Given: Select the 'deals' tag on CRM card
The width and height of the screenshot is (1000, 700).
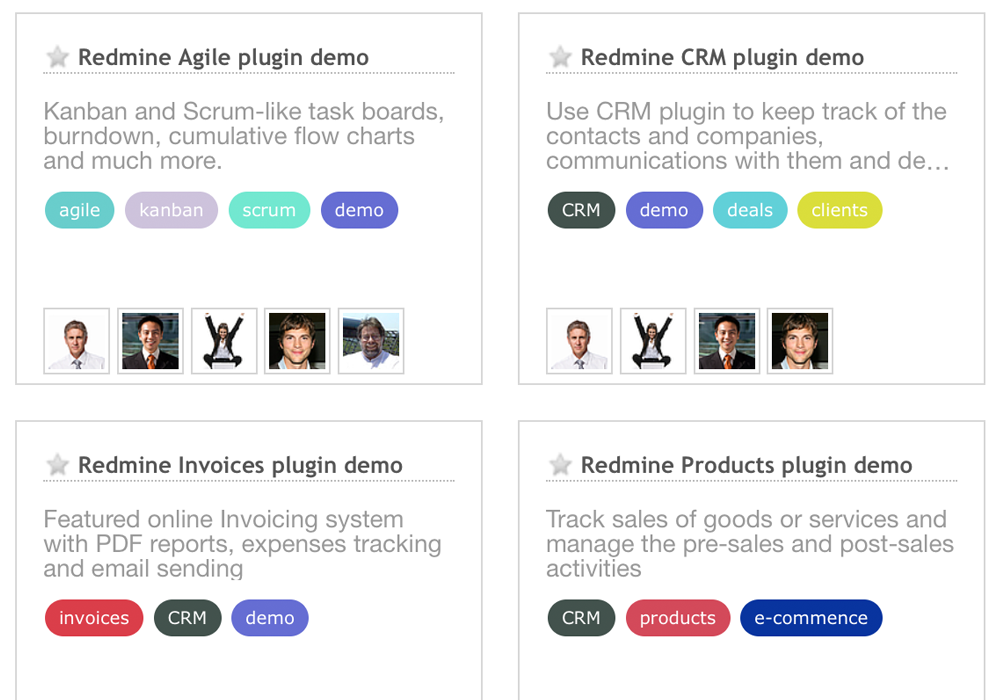Looking at the screenshot, I should [750, 210].
